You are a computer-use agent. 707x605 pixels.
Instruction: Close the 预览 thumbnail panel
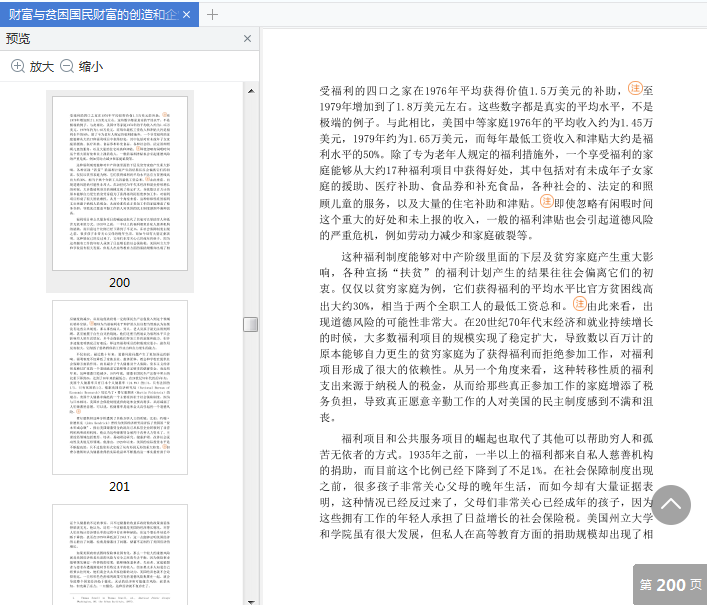click(248, 39)
